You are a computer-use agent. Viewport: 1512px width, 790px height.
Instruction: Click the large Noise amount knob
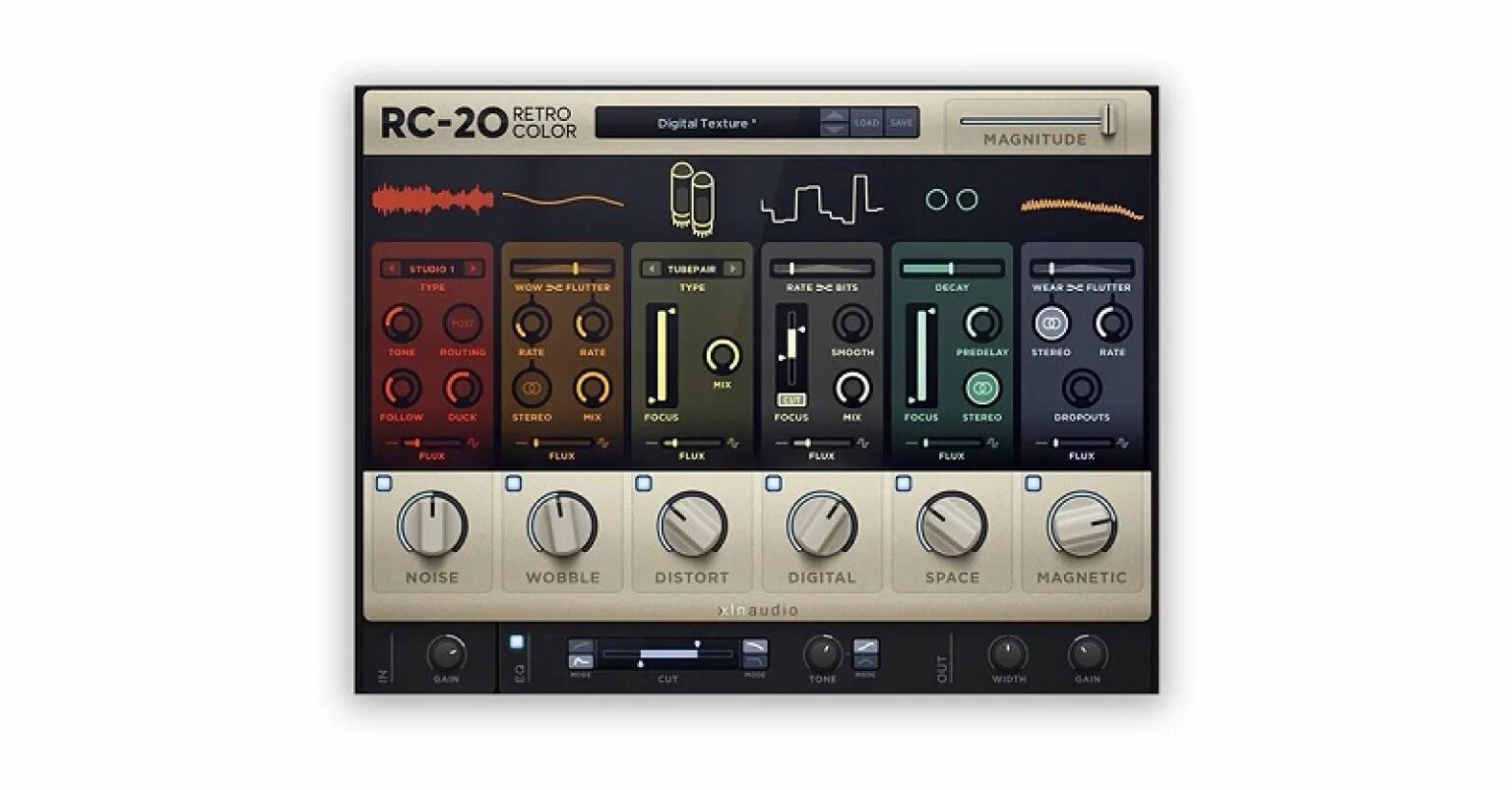pos(432,525)
